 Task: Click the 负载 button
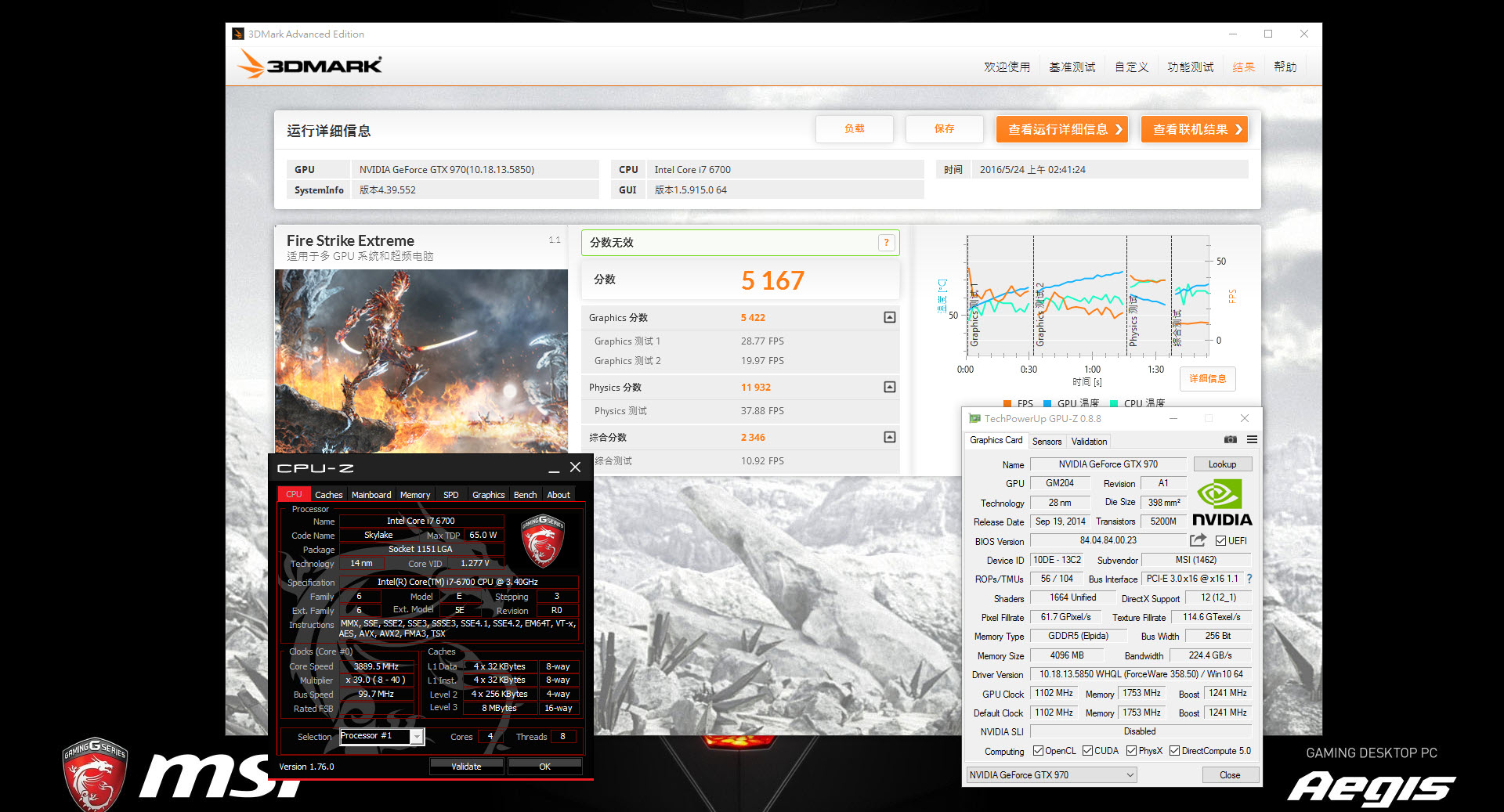click(x=854, y=129)
